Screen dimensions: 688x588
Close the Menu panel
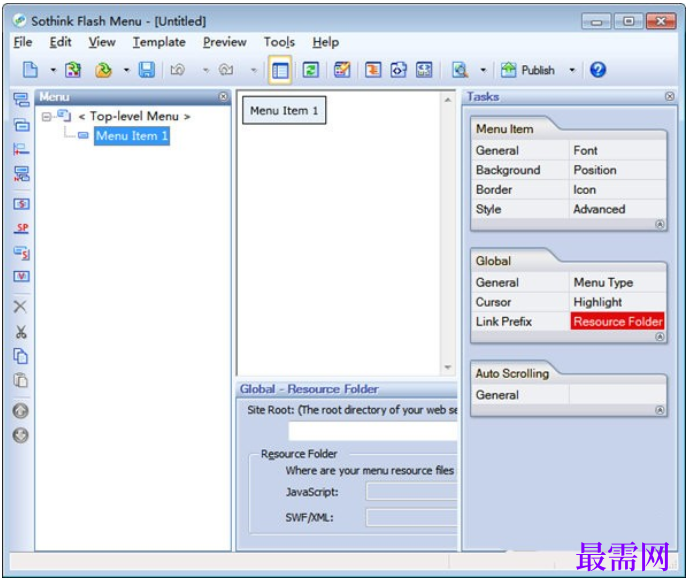223,97
